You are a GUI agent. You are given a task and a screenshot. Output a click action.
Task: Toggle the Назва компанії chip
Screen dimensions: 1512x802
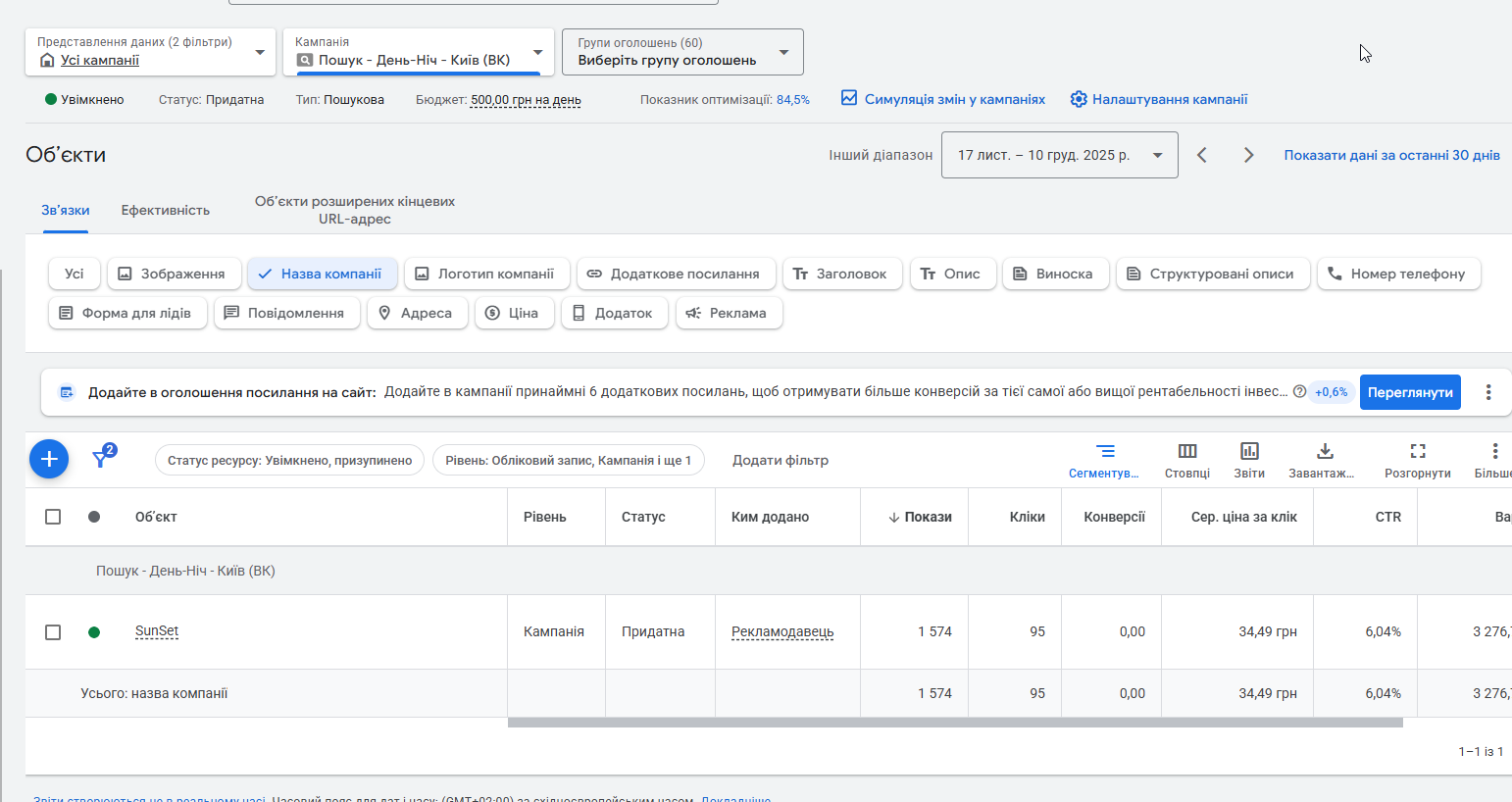click(323, 274)
